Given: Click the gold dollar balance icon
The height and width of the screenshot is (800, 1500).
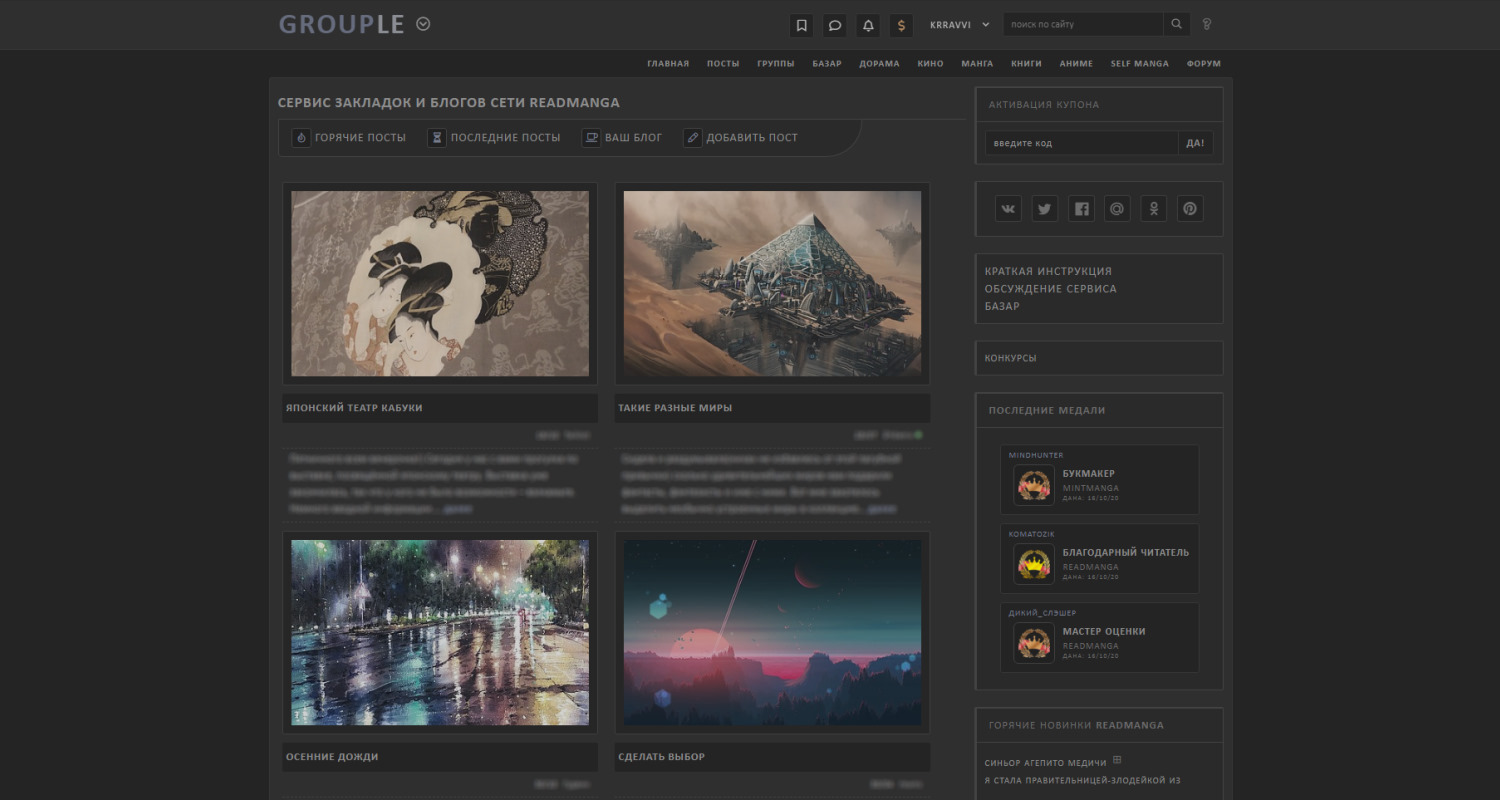Looking at the screenshot, I should 900,26.
